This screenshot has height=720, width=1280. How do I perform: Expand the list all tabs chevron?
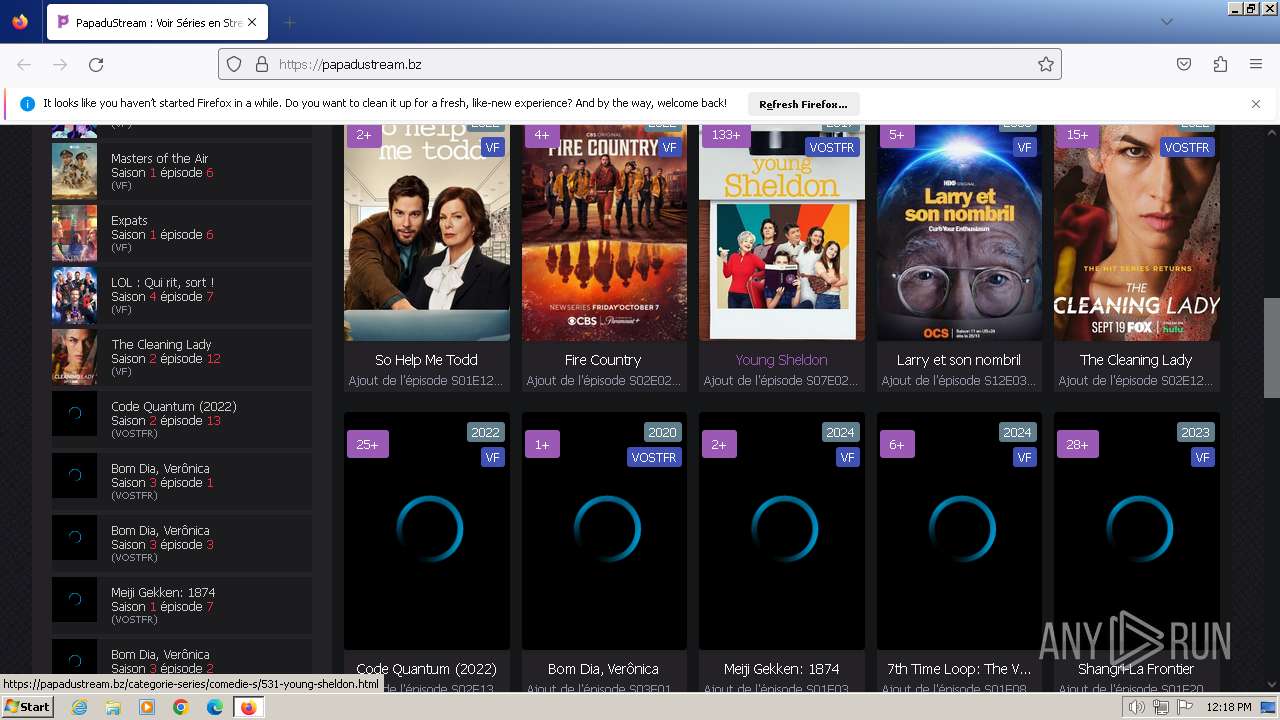pos(1166,22)
